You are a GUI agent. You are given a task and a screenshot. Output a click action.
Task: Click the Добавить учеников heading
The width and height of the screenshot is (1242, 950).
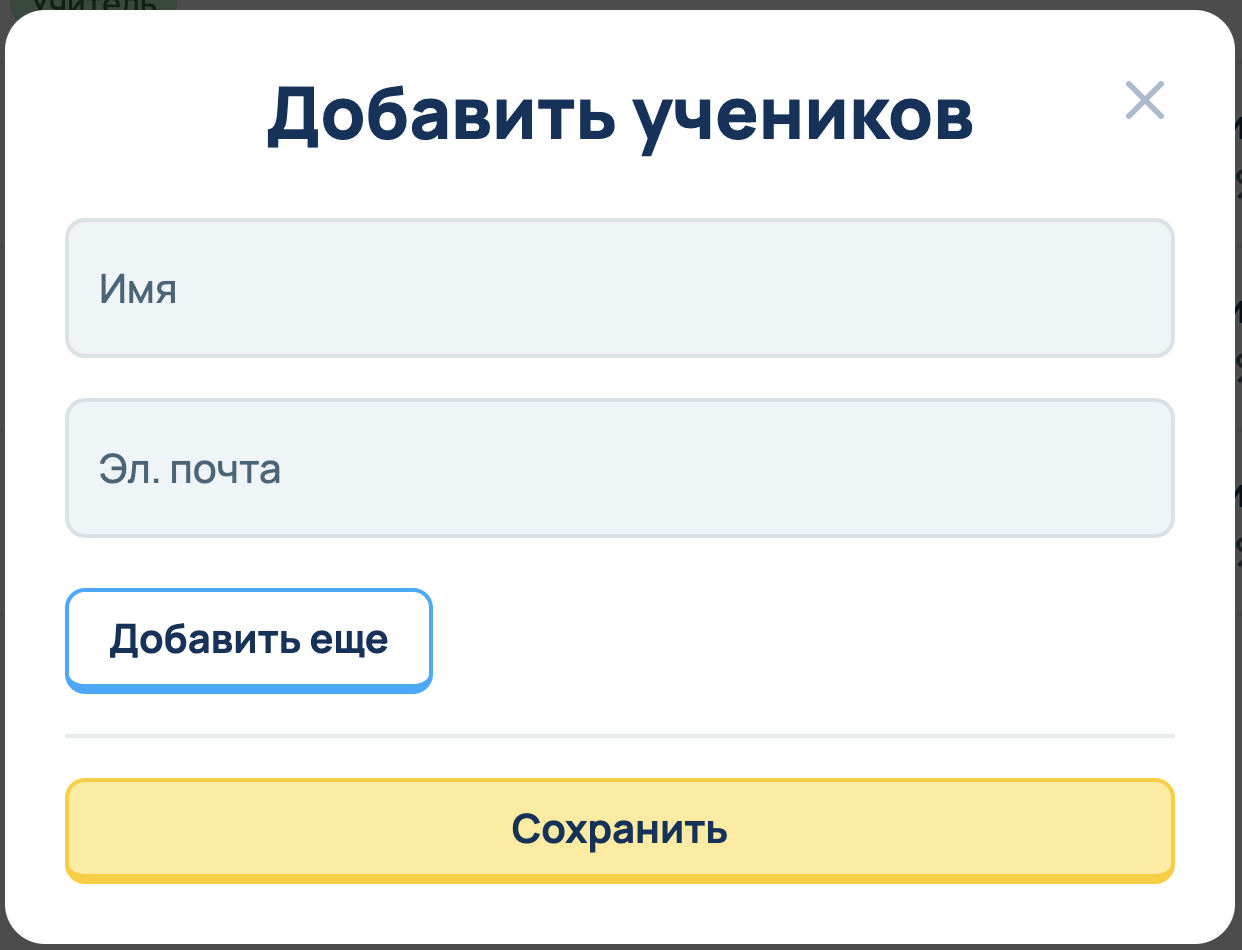point(619,116)
